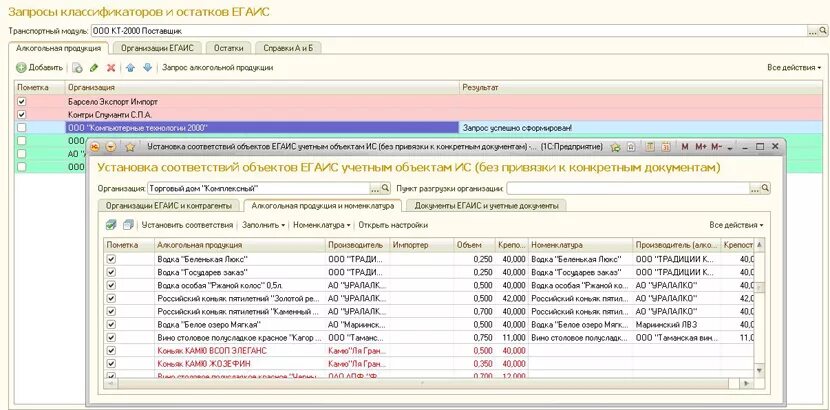Move row down with blue down arrow
830x410 pixels.
[148, 68]
